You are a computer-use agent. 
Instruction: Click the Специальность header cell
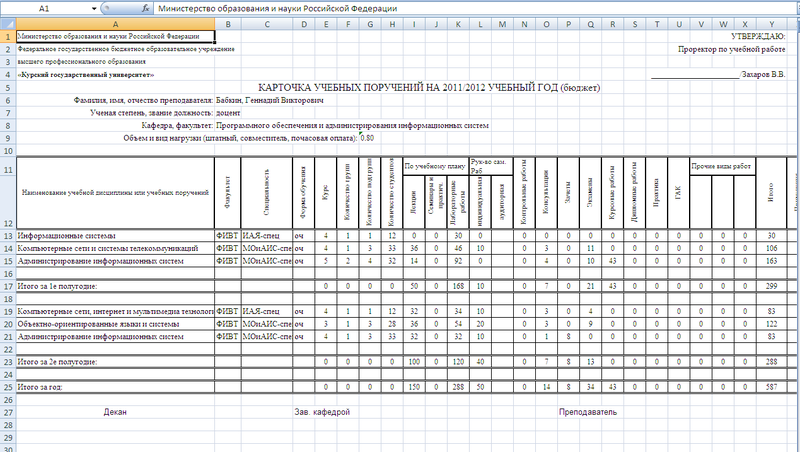pyautogui.click(x=267, y=193)
